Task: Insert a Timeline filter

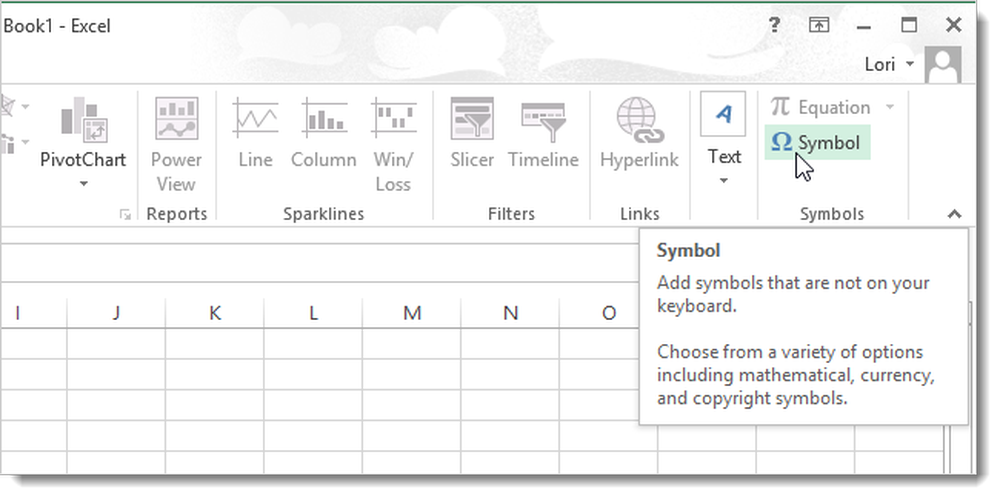Action: (543, 135)
